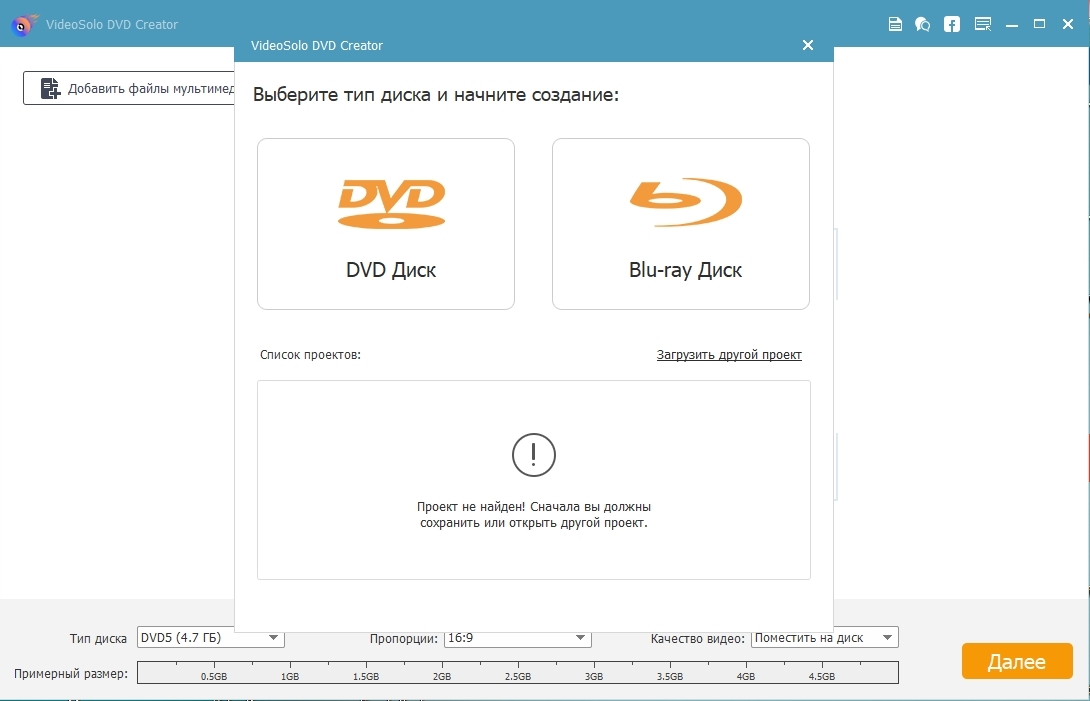The height and width of the screenshot is (701, 1090).
Task: Close the disc type selection dialog
Action: tap(808, 45)
